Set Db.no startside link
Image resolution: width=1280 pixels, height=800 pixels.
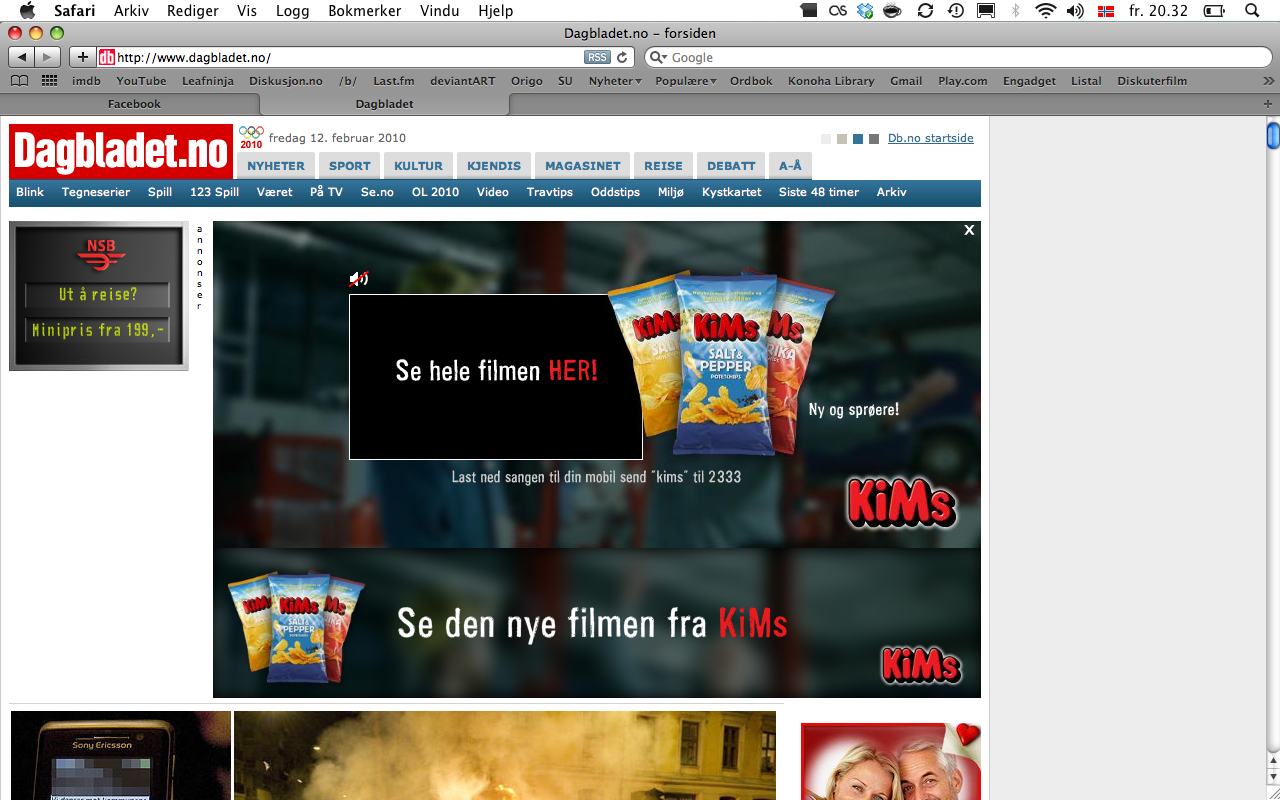click(x=930, y=138)
